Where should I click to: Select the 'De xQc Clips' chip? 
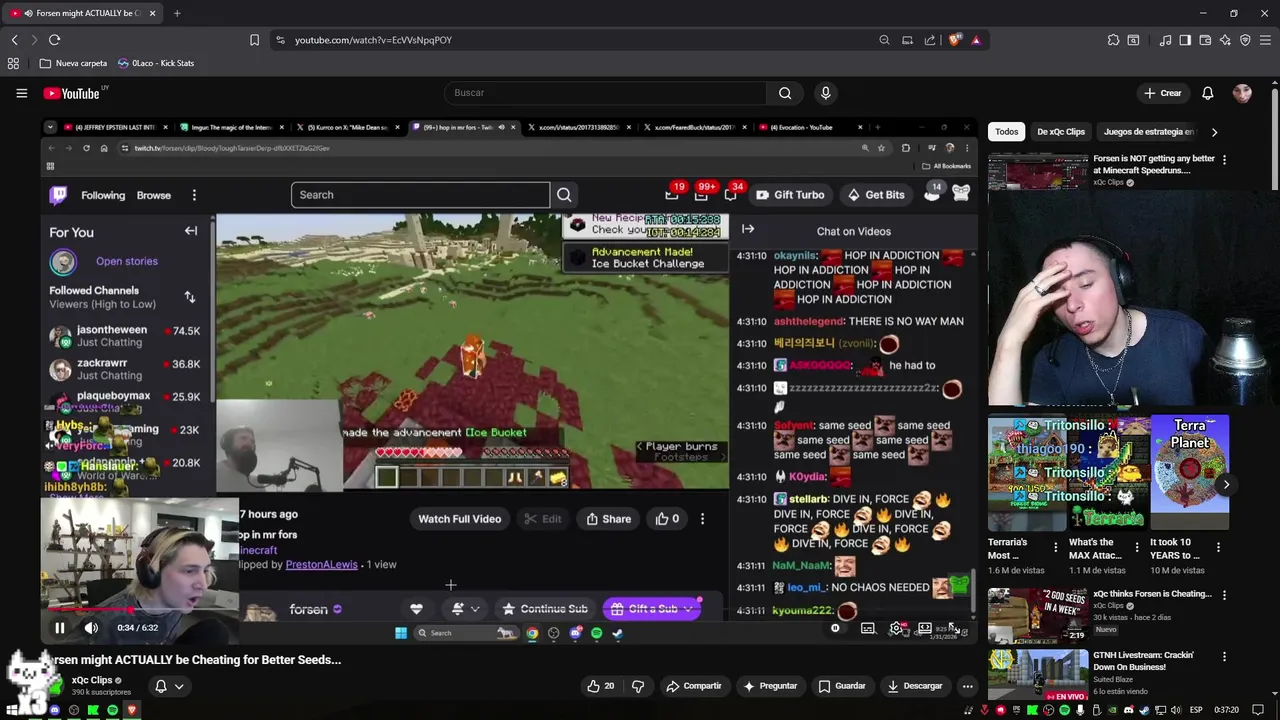coord(1060,131)
